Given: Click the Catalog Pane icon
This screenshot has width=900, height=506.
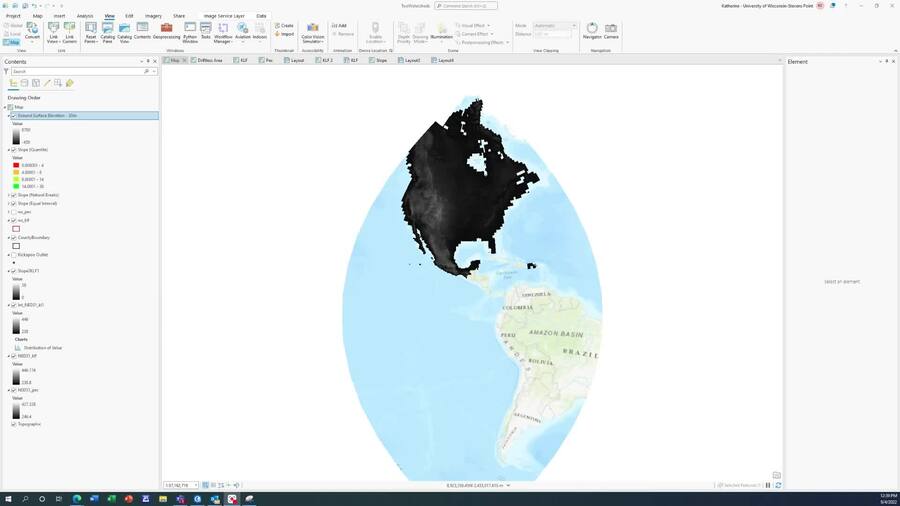Looking at the screenshot, I should coord(107,31).
